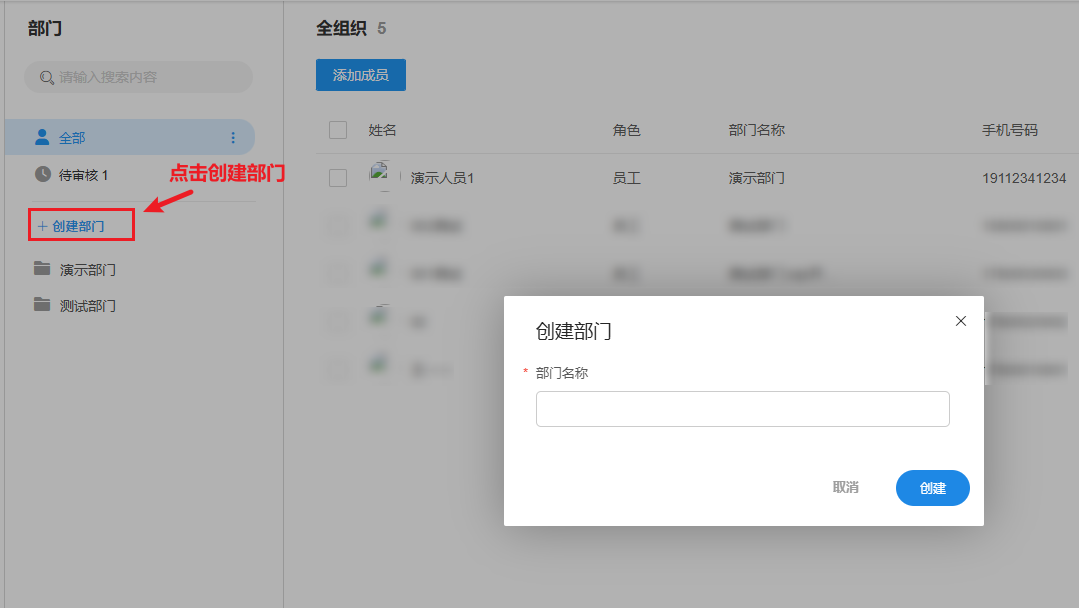Image resolution: width=1079 pixels, height=608 pixels.
Task: Click the 测试部门 folder icon
Action: 42,305
